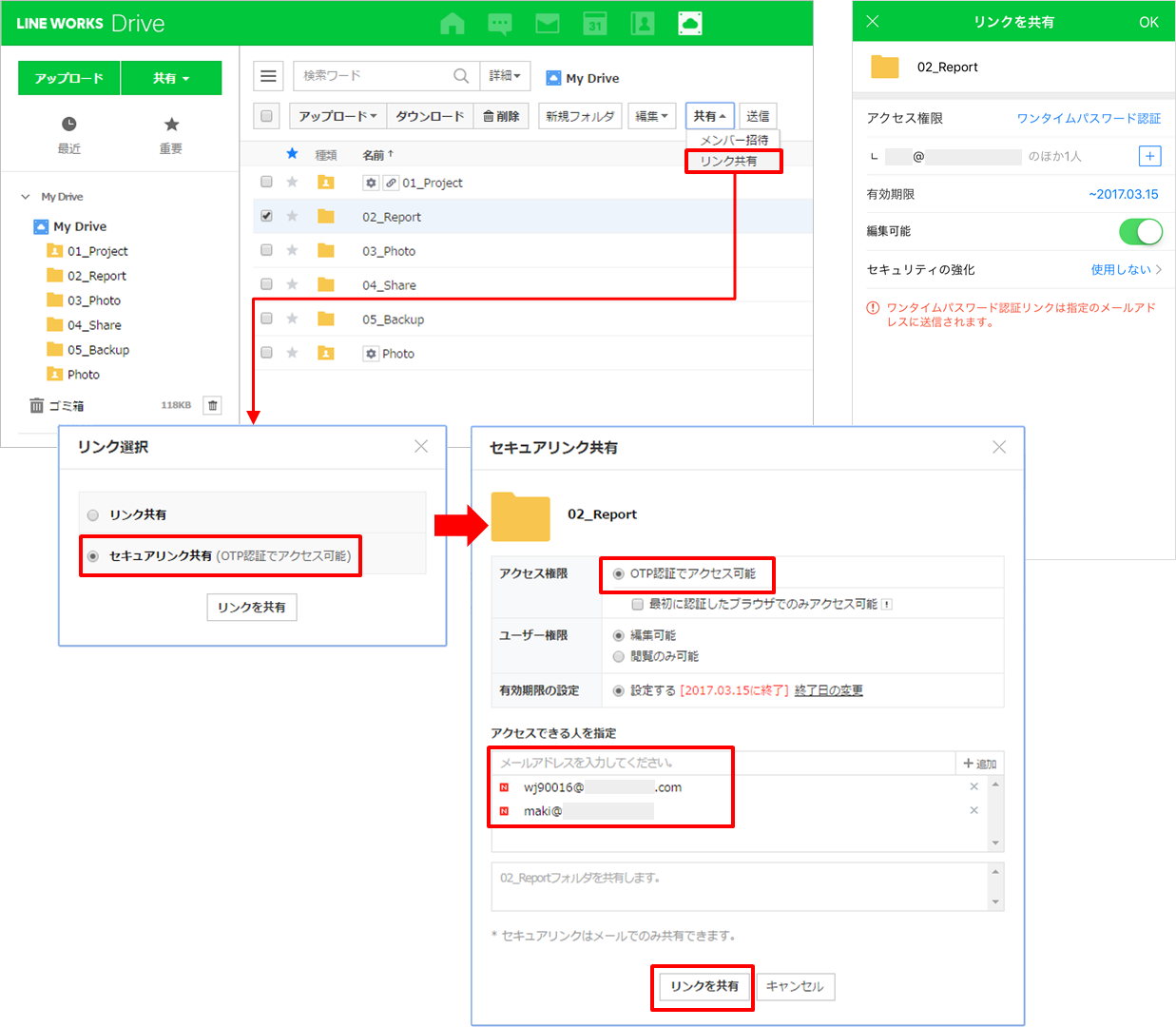1176x1027 pixels.
Task: Open the message chat icon
Action: pyautogui.click(x=500, y=24)
